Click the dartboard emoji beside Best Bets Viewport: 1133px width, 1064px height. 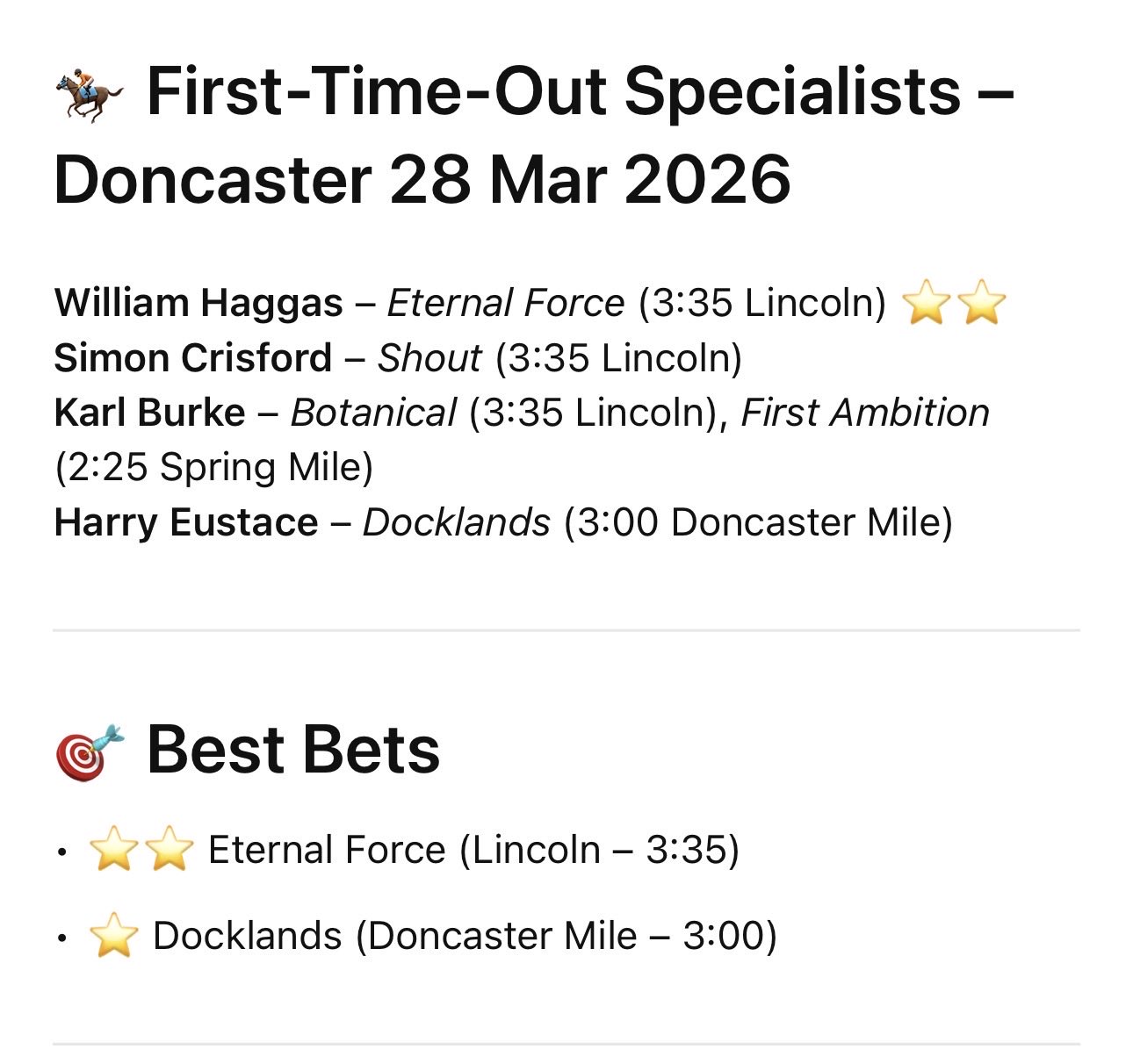click(x=90, y=752)
